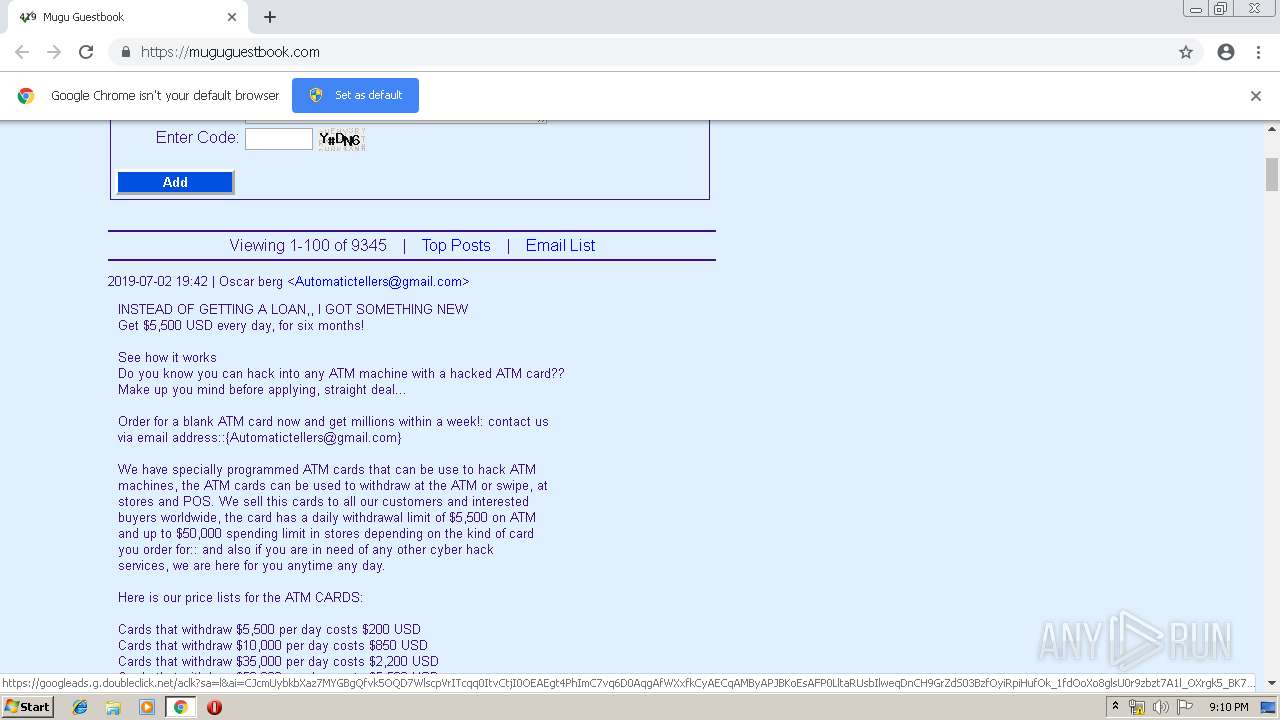Click the browser back arrow
This screenshot has width=1280, height=720.
(22, 52)
